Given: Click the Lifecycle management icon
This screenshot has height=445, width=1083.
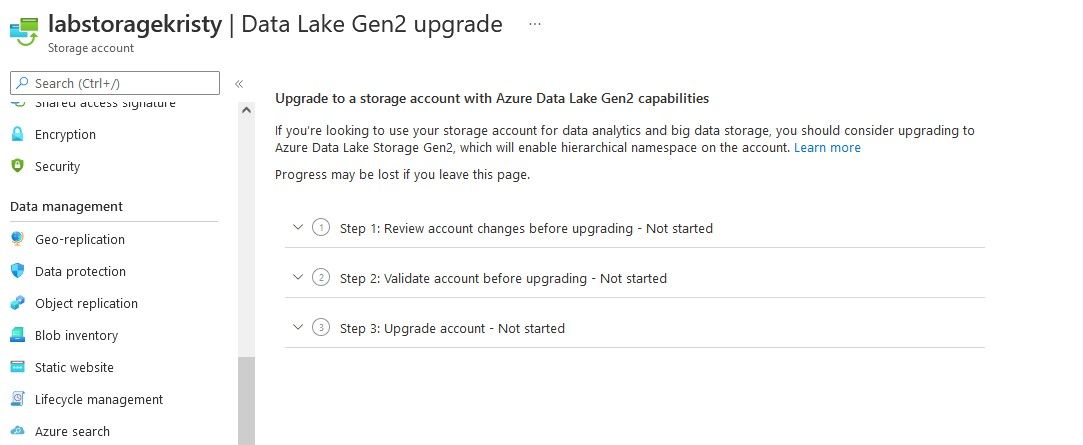Looking at the screenshot, I should coord(16,399).
